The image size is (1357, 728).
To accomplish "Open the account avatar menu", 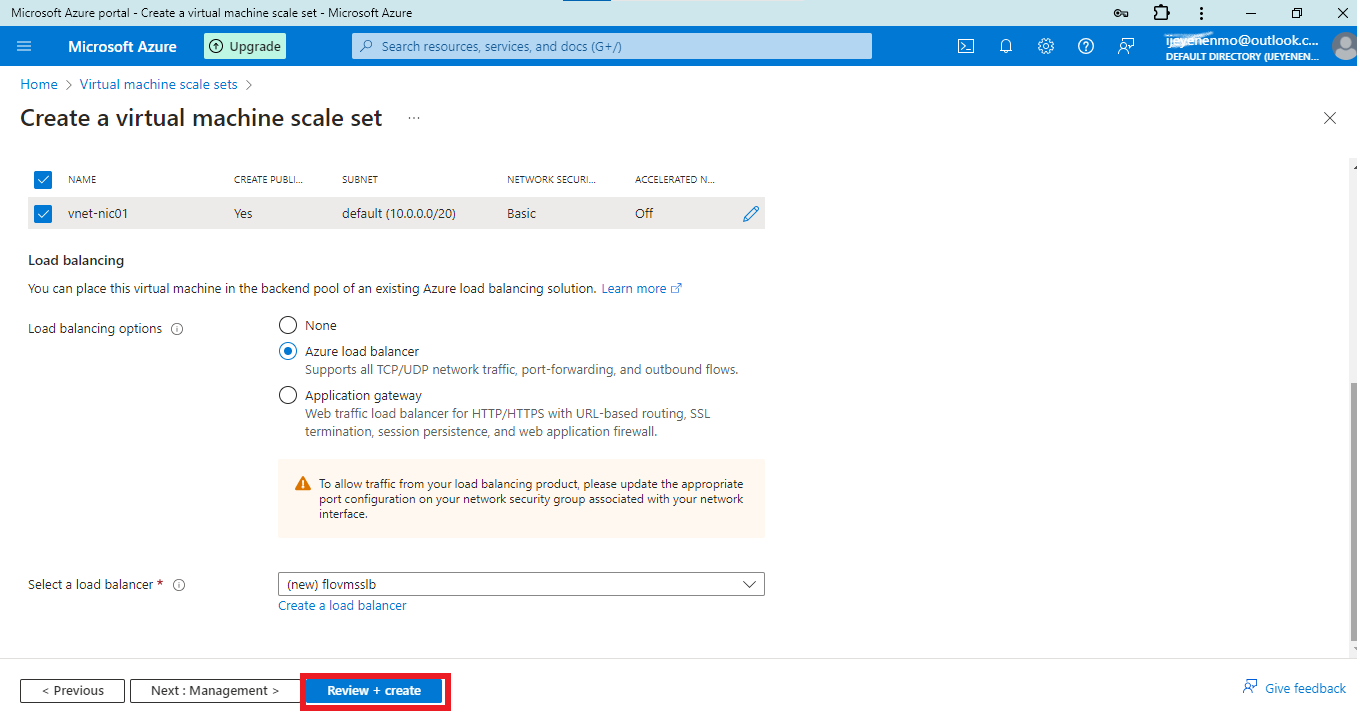I will (x=1345, y=47).
